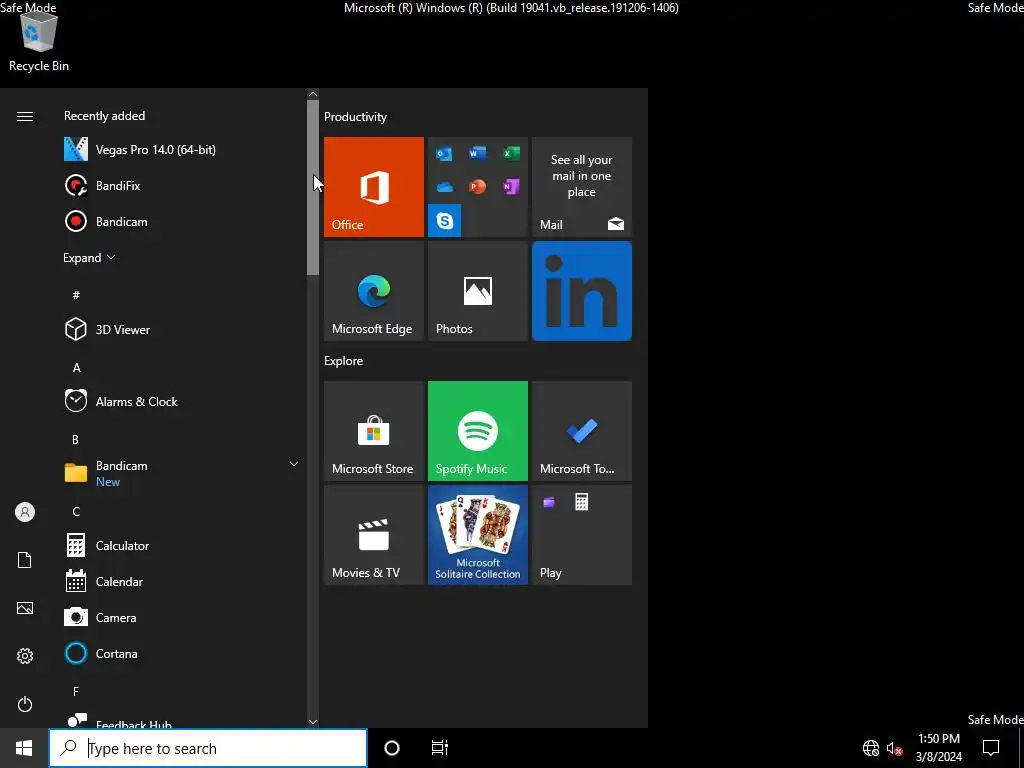Expand the Bandicam folder chevron

[294, 464]
